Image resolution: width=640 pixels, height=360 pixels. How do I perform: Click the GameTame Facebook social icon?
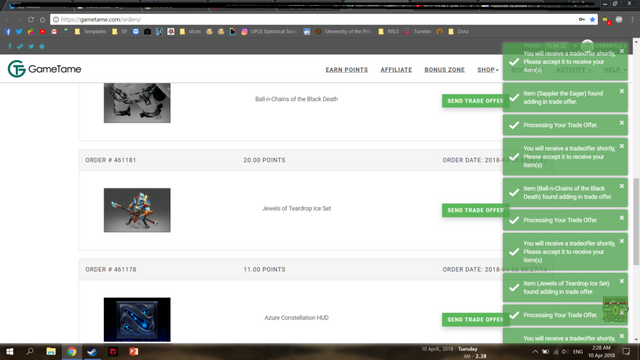tap(10, 46)
